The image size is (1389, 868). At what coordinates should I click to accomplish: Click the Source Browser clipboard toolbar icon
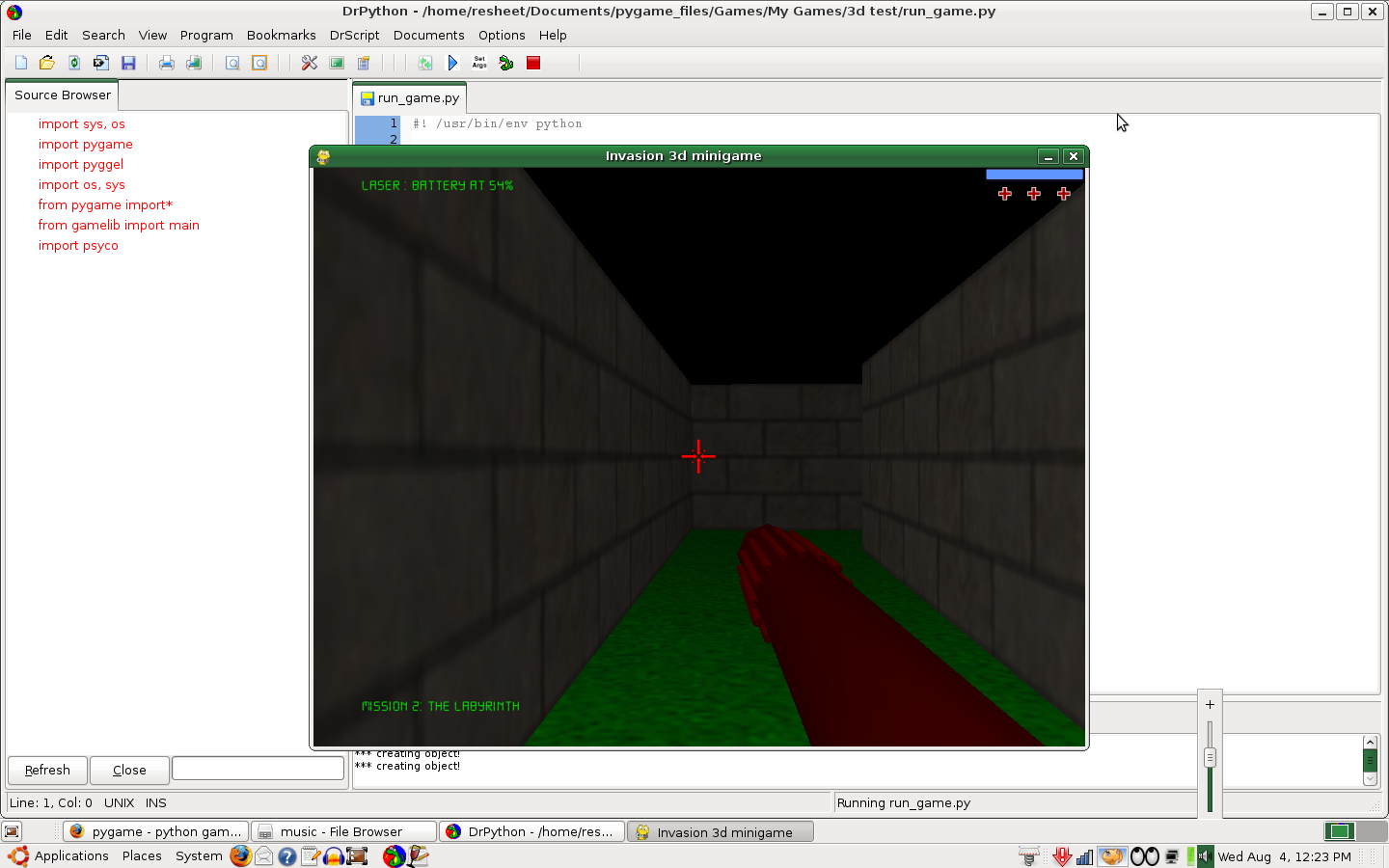364,63
